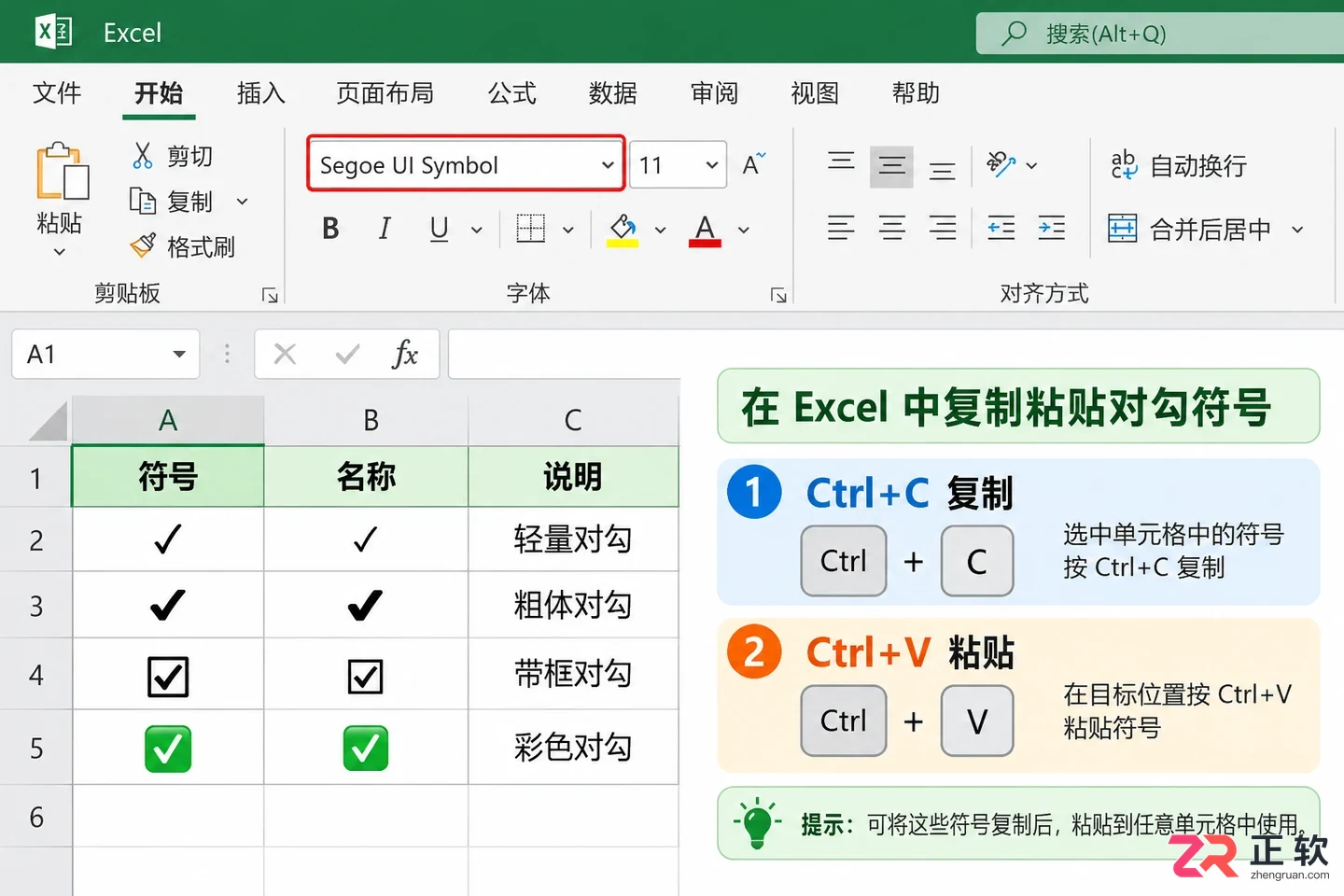Toggle underline formatting
The image size is (1344, 896).
point(440,229)
